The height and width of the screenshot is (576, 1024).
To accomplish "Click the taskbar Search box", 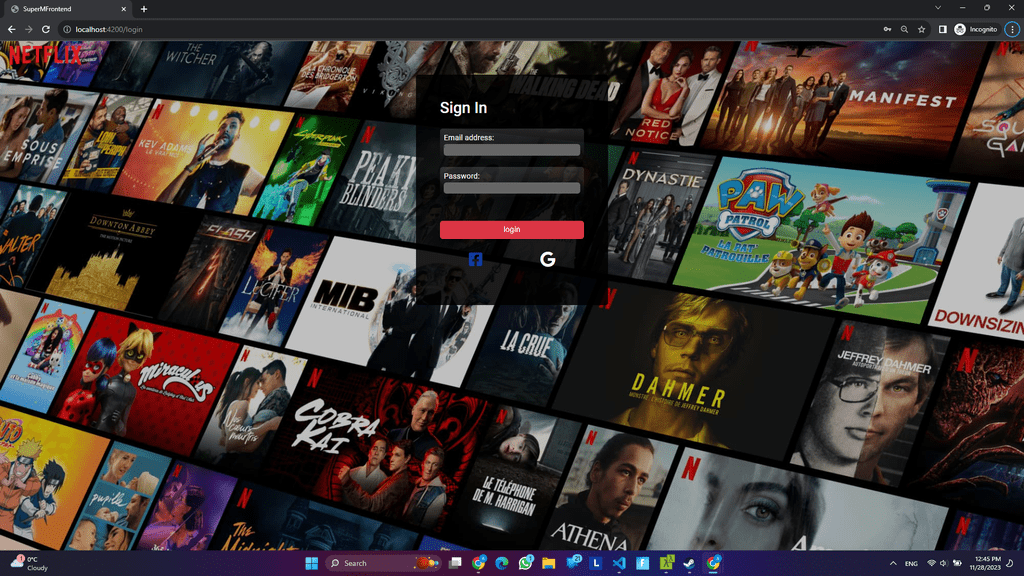I will [382, 563].
